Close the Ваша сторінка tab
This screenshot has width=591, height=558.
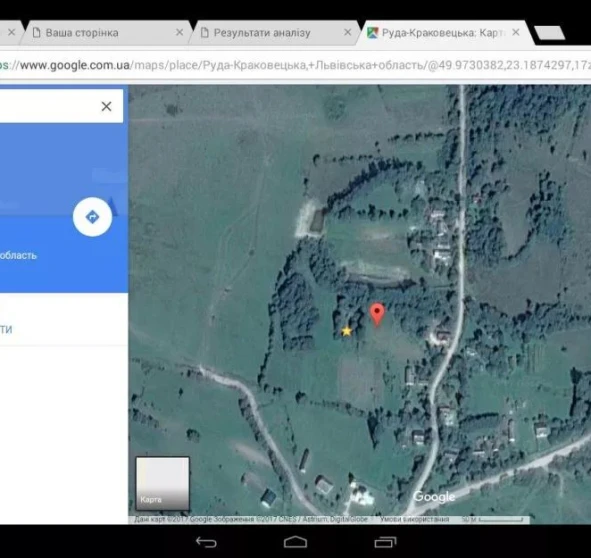point(179,33)
